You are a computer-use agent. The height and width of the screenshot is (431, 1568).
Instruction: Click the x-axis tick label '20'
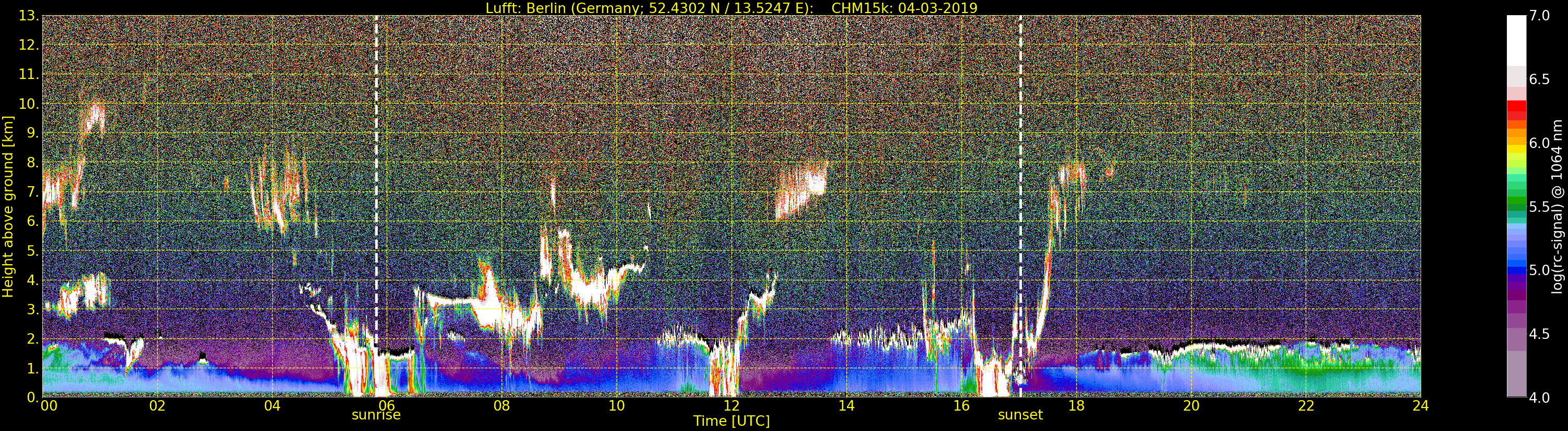pos(1191,406)
